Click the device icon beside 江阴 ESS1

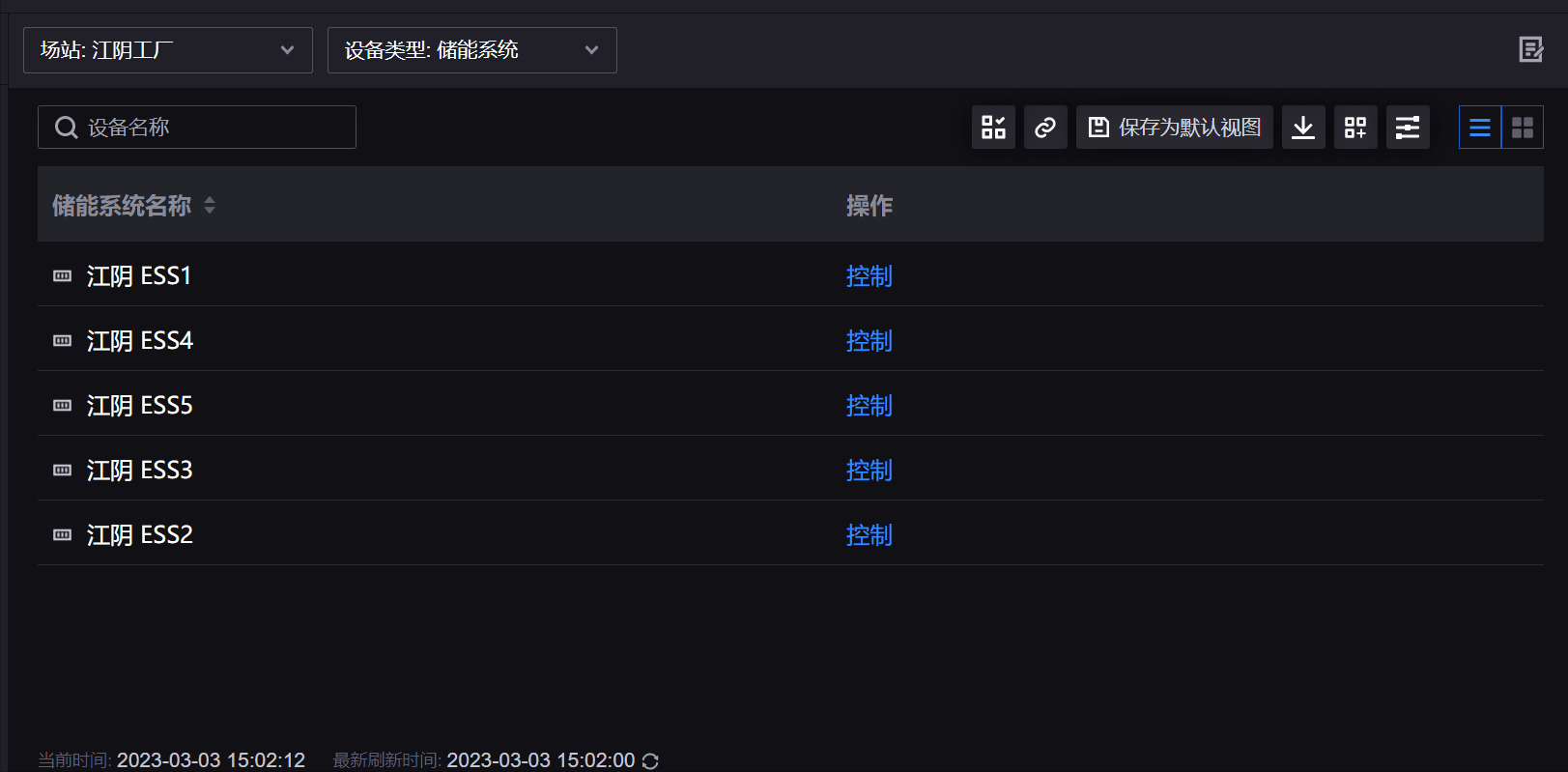[63, 276]
